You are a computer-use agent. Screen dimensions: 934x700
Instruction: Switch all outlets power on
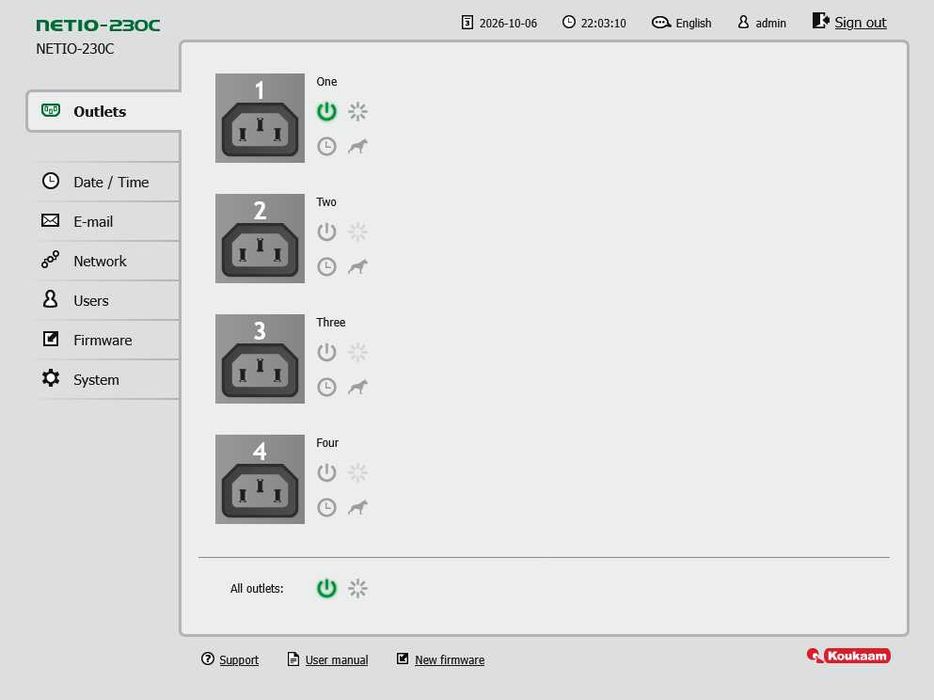tap(326, 588)
